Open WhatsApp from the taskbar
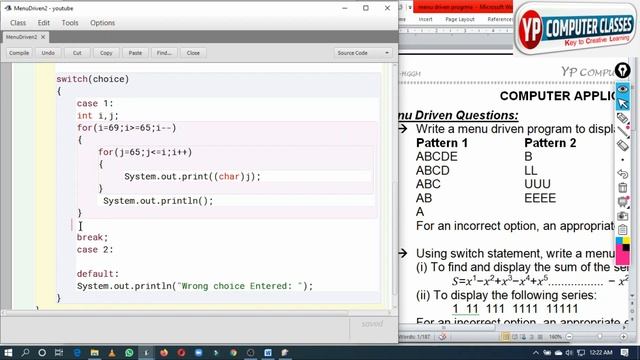Viewport: 640px width, 360px height. pyautogui.click(x=129, y=352)
